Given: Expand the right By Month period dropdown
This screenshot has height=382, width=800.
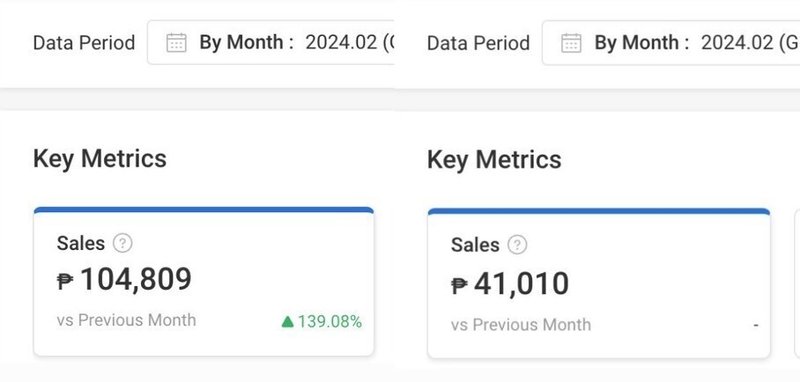Looking at the screenshot, I should pyautogui.click(x=671, y=43).
